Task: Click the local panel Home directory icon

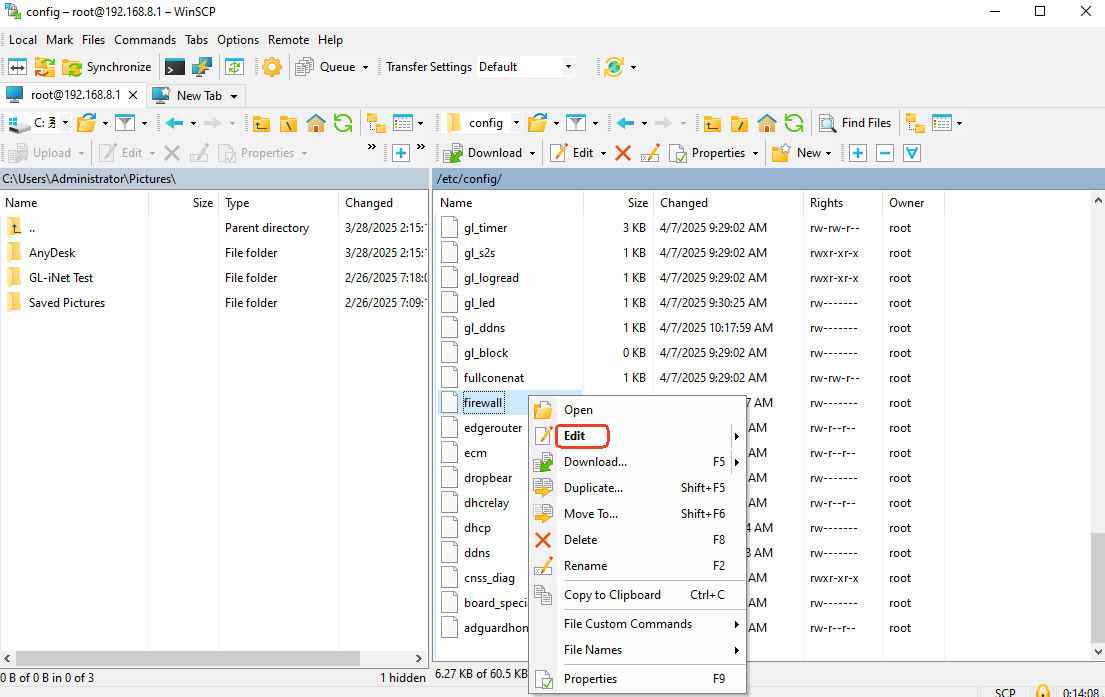Action: [316, 123]
